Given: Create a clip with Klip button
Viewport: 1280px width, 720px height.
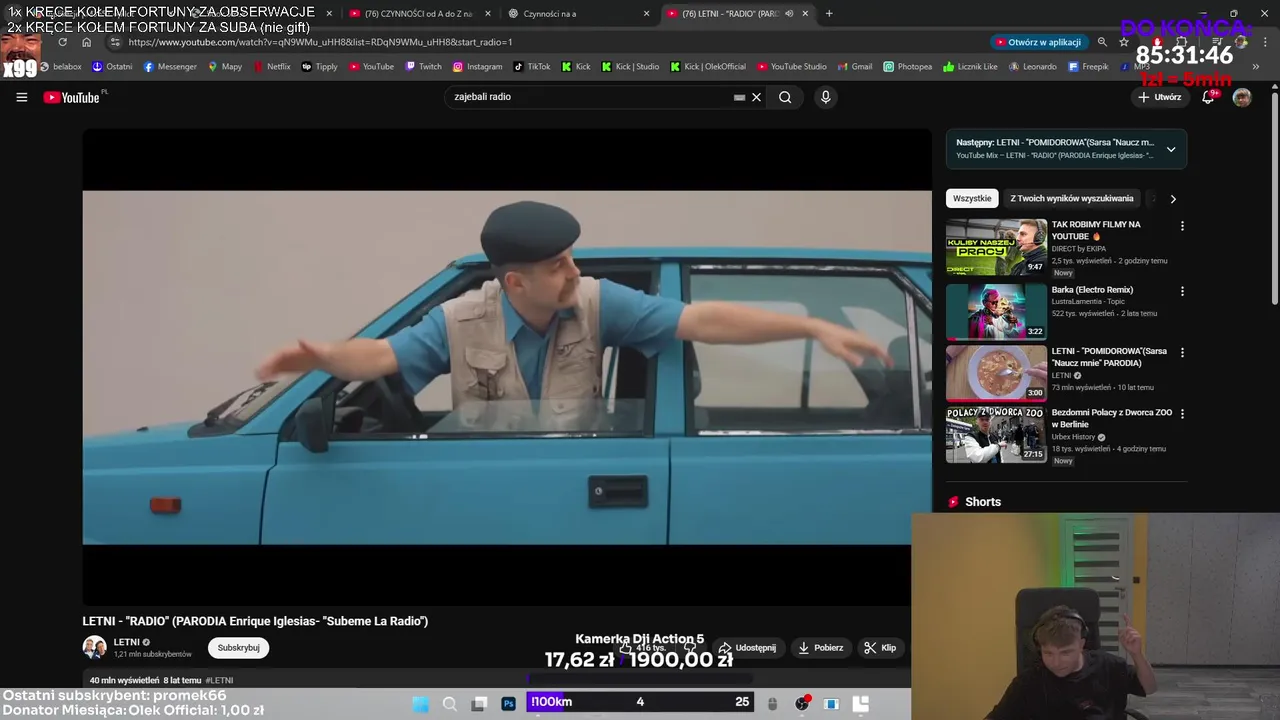Looking at the screenshot, I should pos(880,648).
